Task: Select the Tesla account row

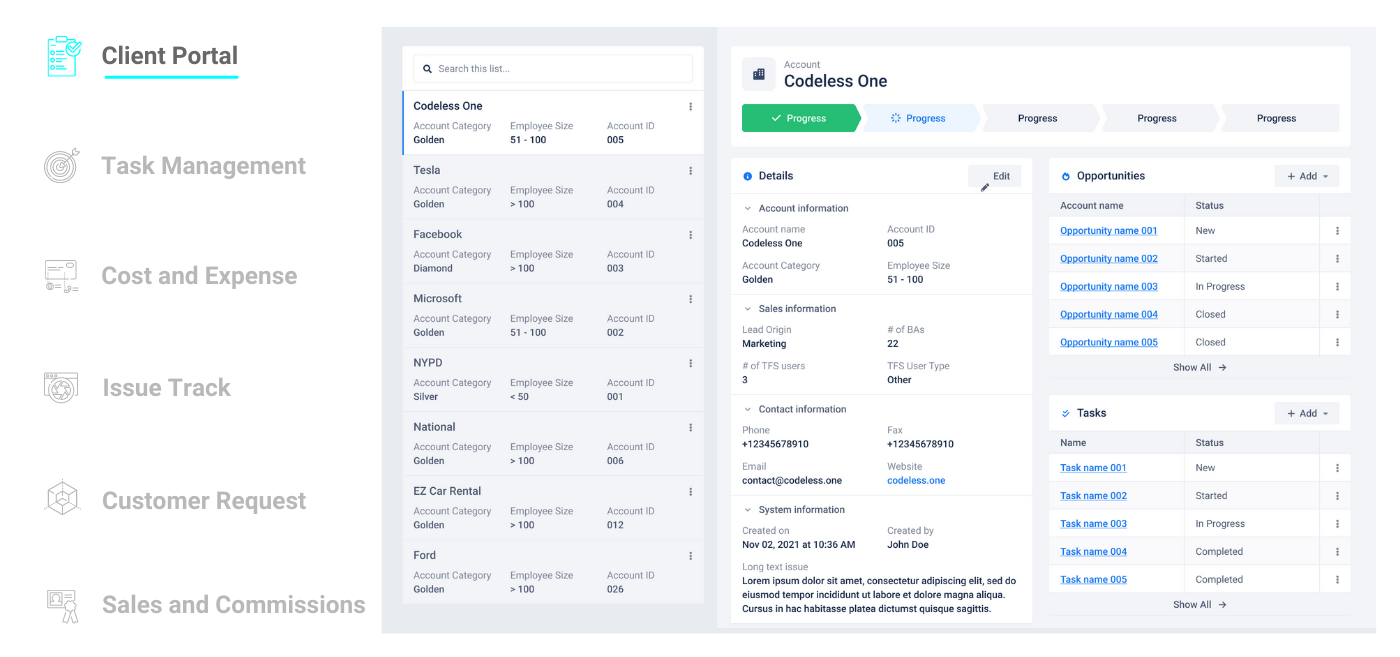Action: 553,187
